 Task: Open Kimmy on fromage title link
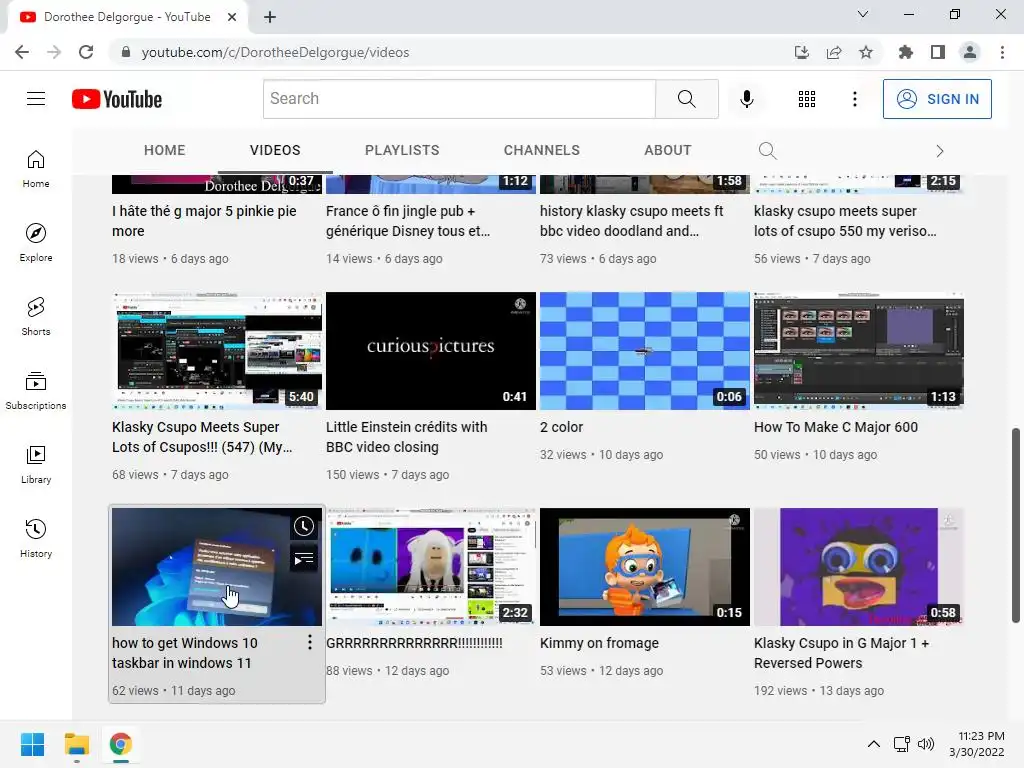point(600,643)
